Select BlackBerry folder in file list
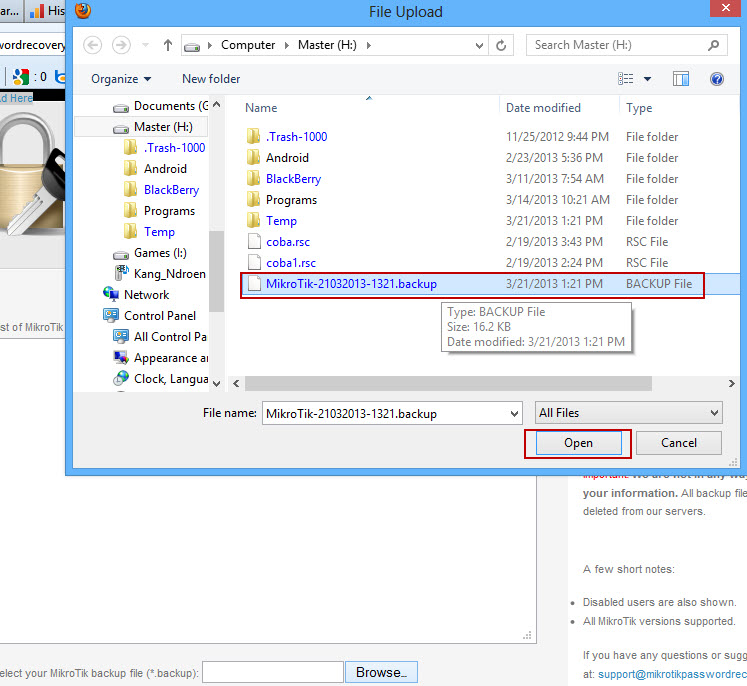Viewport: 747px width, 686px height. click(x=293, y=179)
